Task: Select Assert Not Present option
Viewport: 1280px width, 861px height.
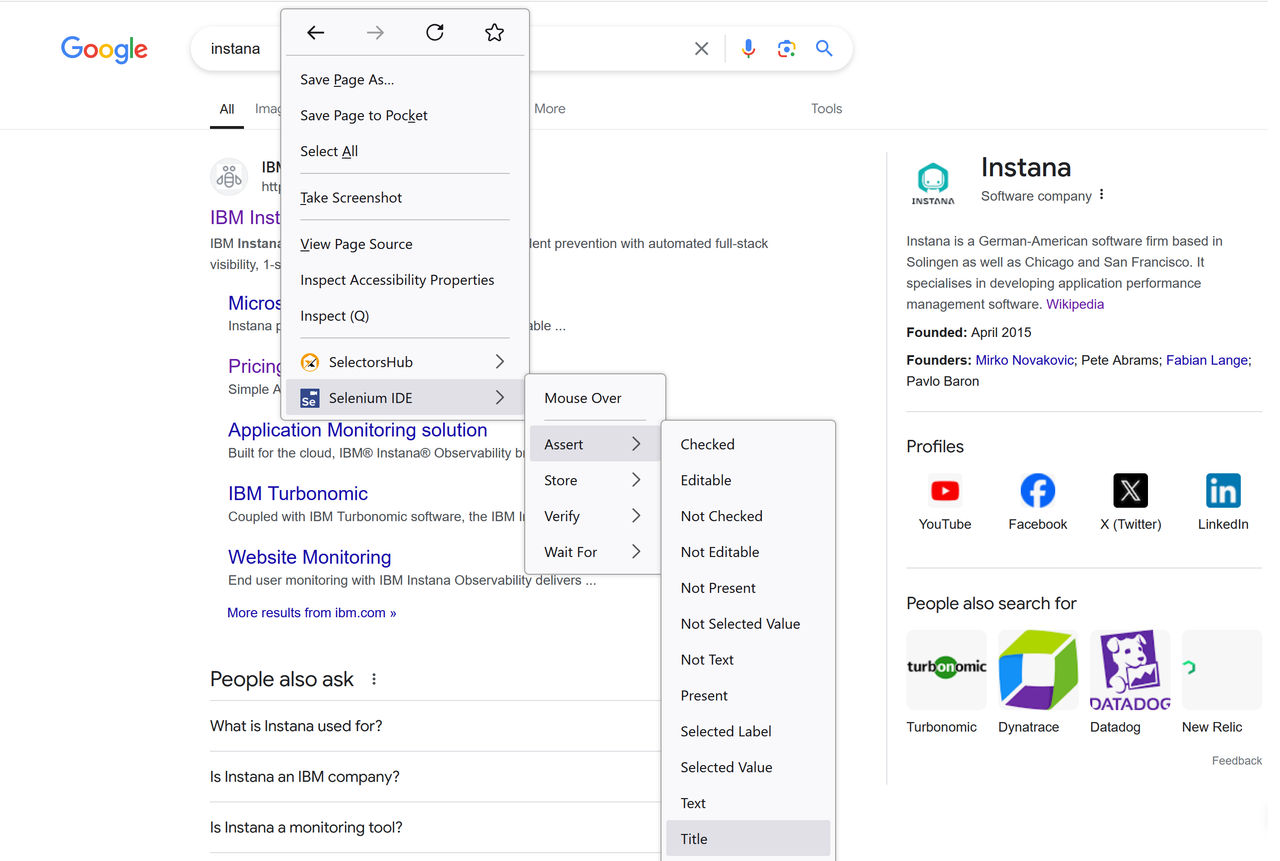Action: 748,588
